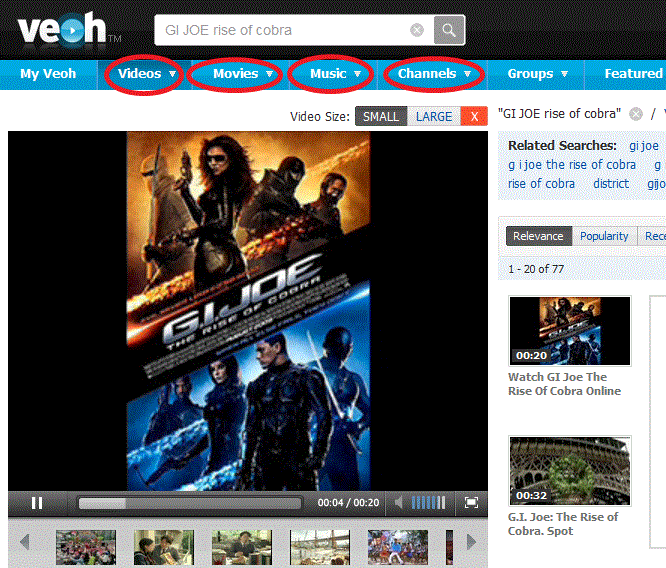The height and width of the screenshot is (568, 666).
Task: Open related search 'district'
Action: point(611,184)
